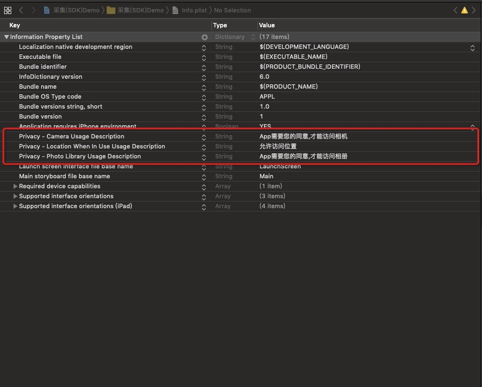Select Privacy - Photo Library Usage Description row
This screenshot has height=387, width=482.
point(241,156)
